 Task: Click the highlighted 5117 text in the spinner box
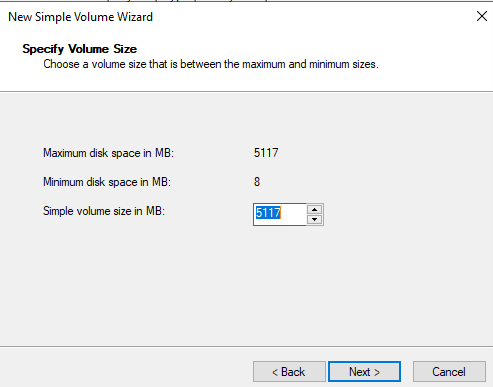268,213
